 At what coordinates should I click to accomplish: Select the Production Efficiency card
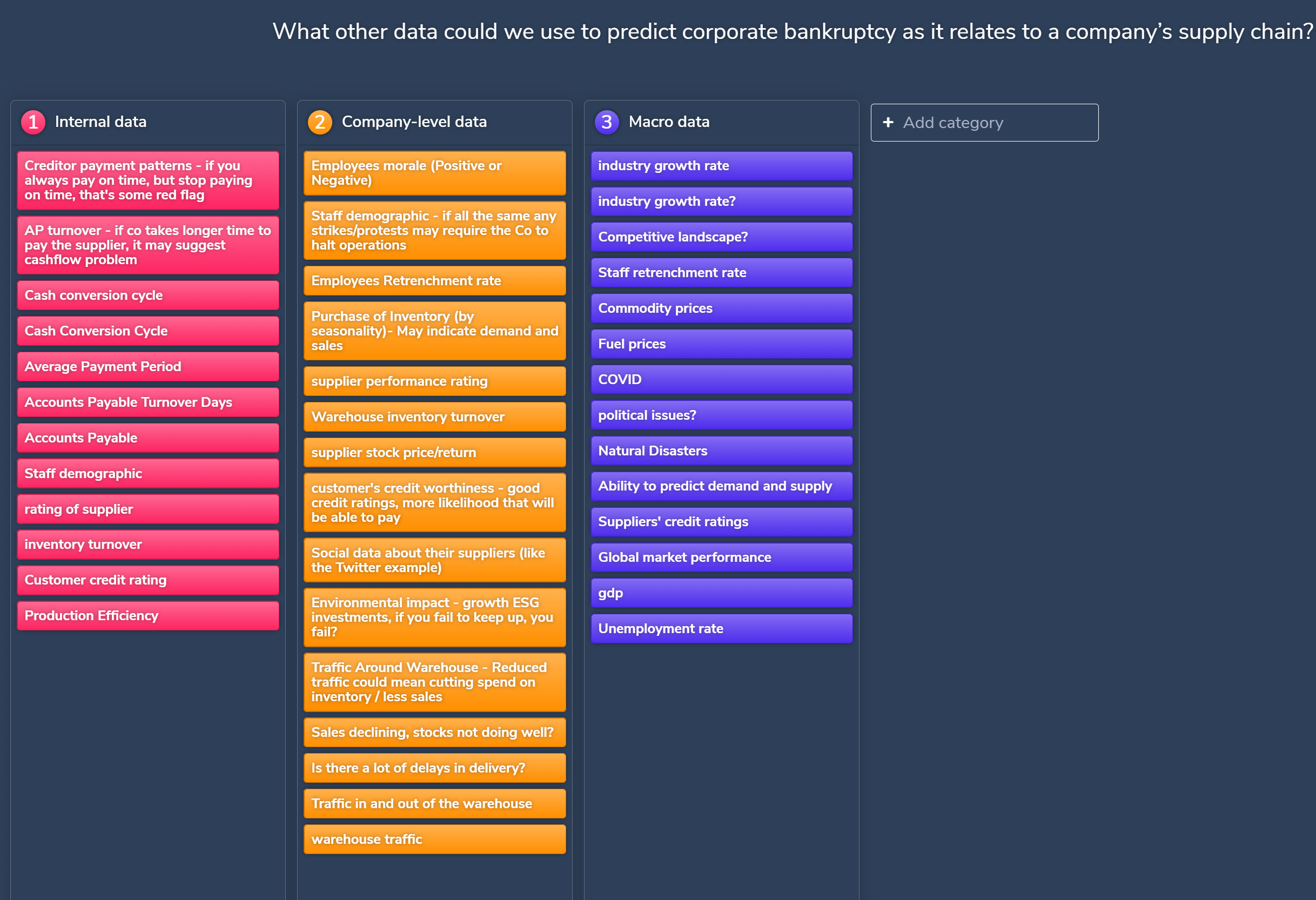pyautogui.click(x=148, y=616)
